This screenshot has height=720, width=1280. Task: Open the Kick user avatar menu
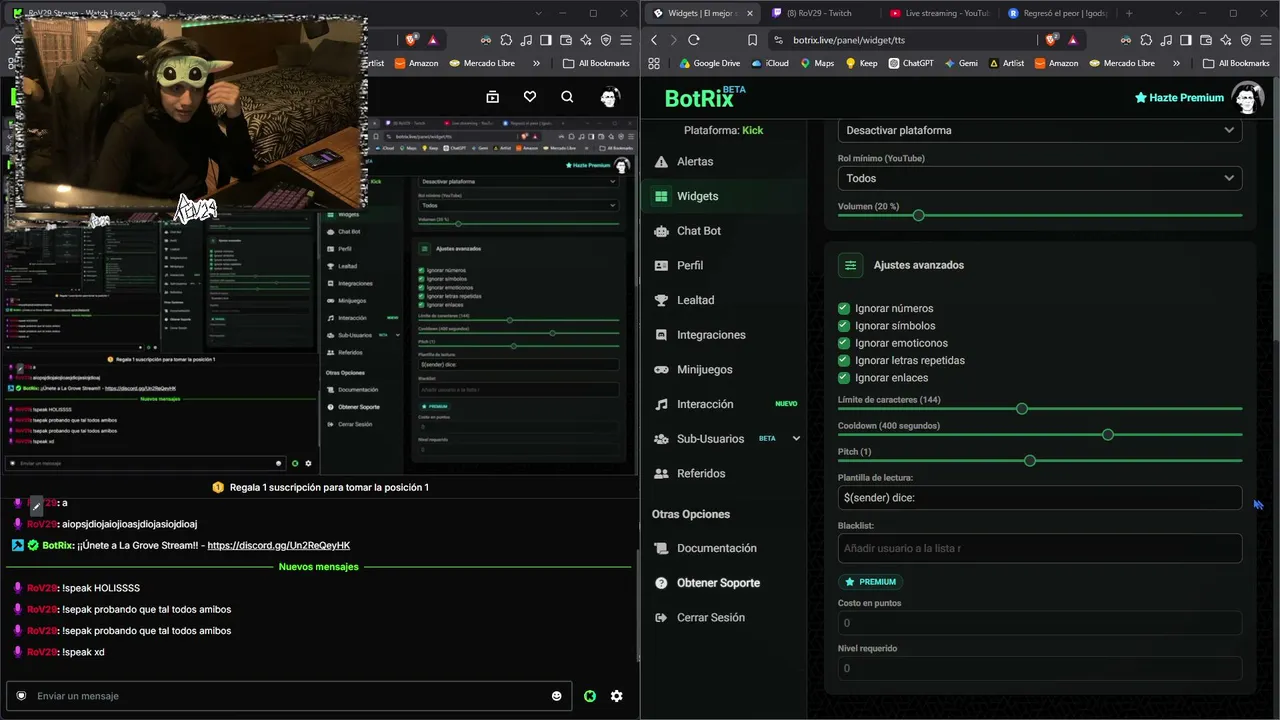609,97
